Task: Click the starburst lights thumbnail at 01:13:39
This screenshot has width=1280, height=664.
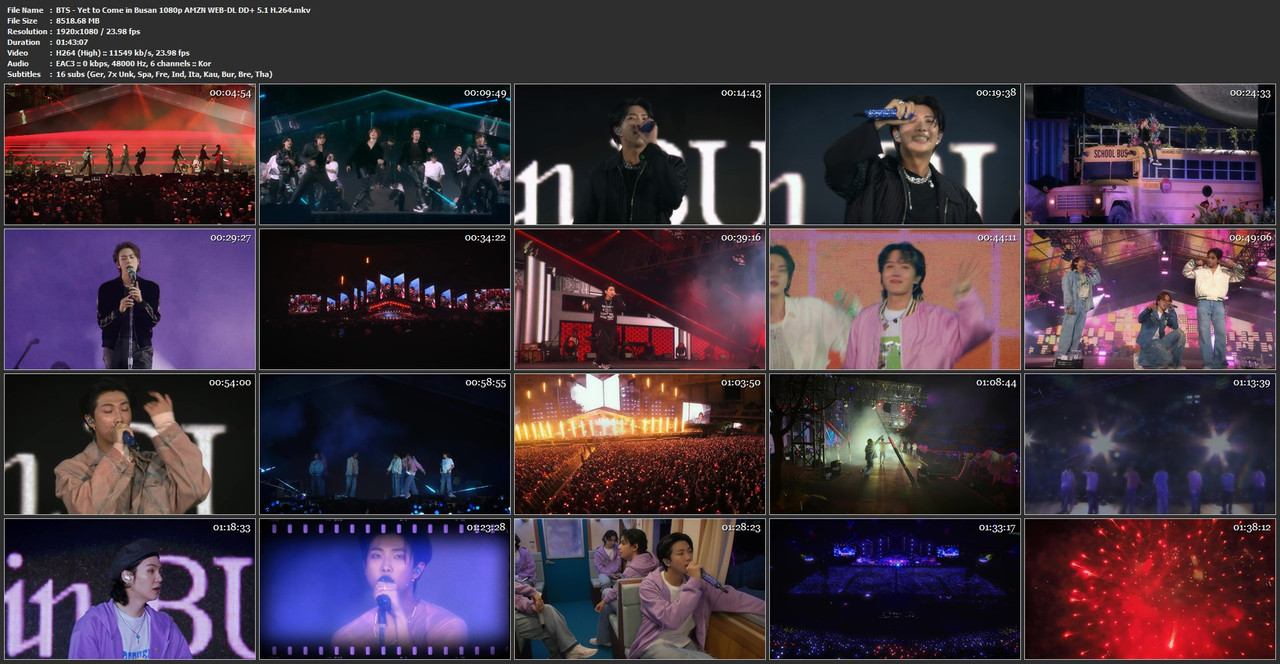Action: tap(1150, 444)
